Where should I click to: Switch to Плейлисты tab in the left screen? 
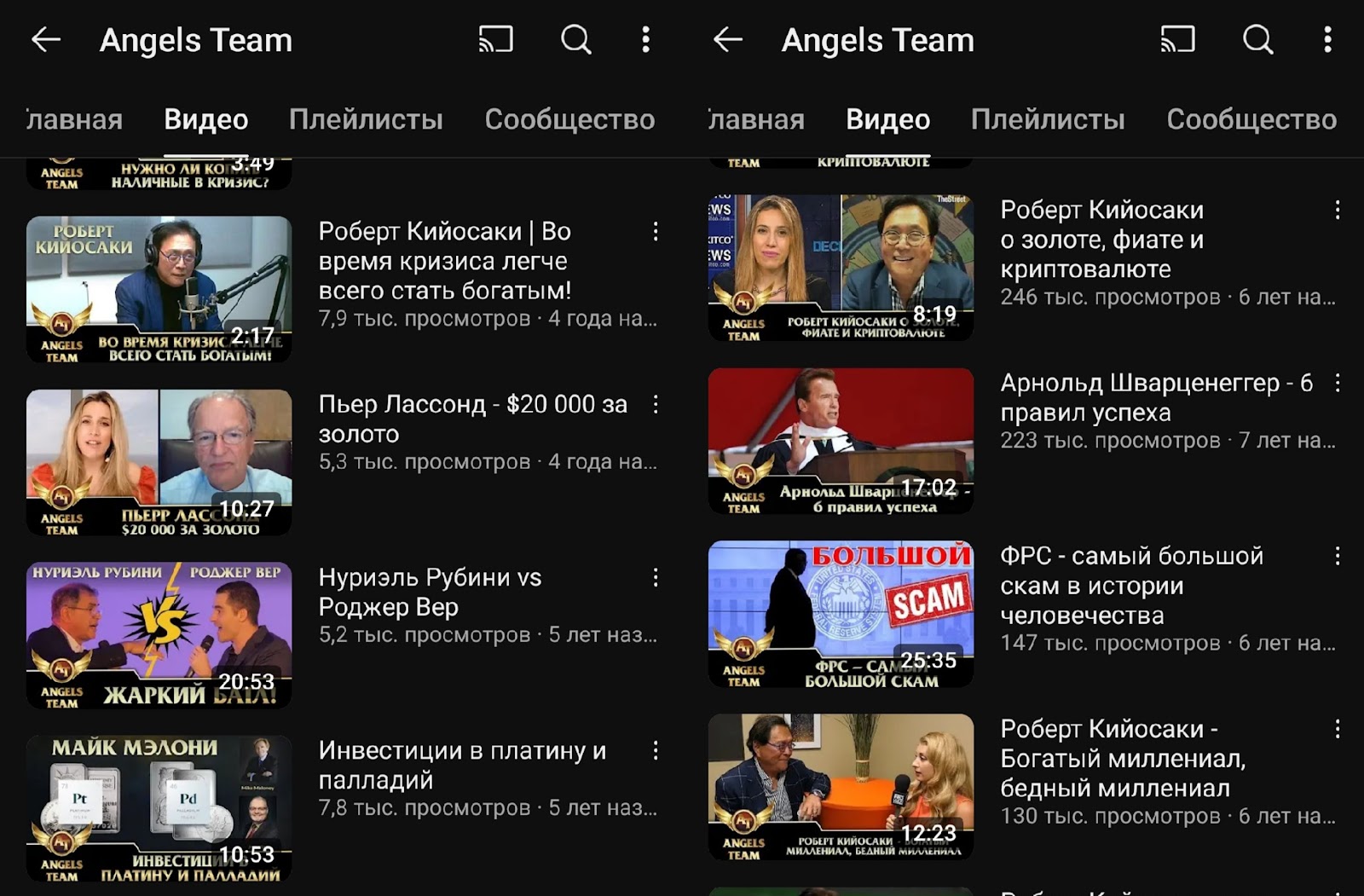pos(366,119)
